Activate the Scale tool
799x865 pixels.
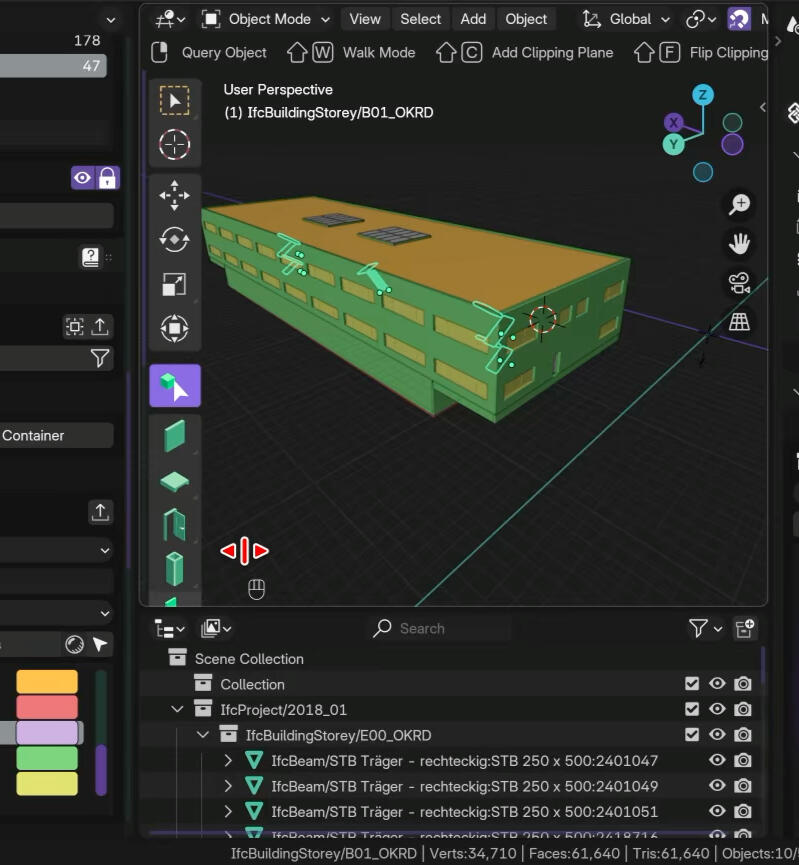tap(175, 284)
